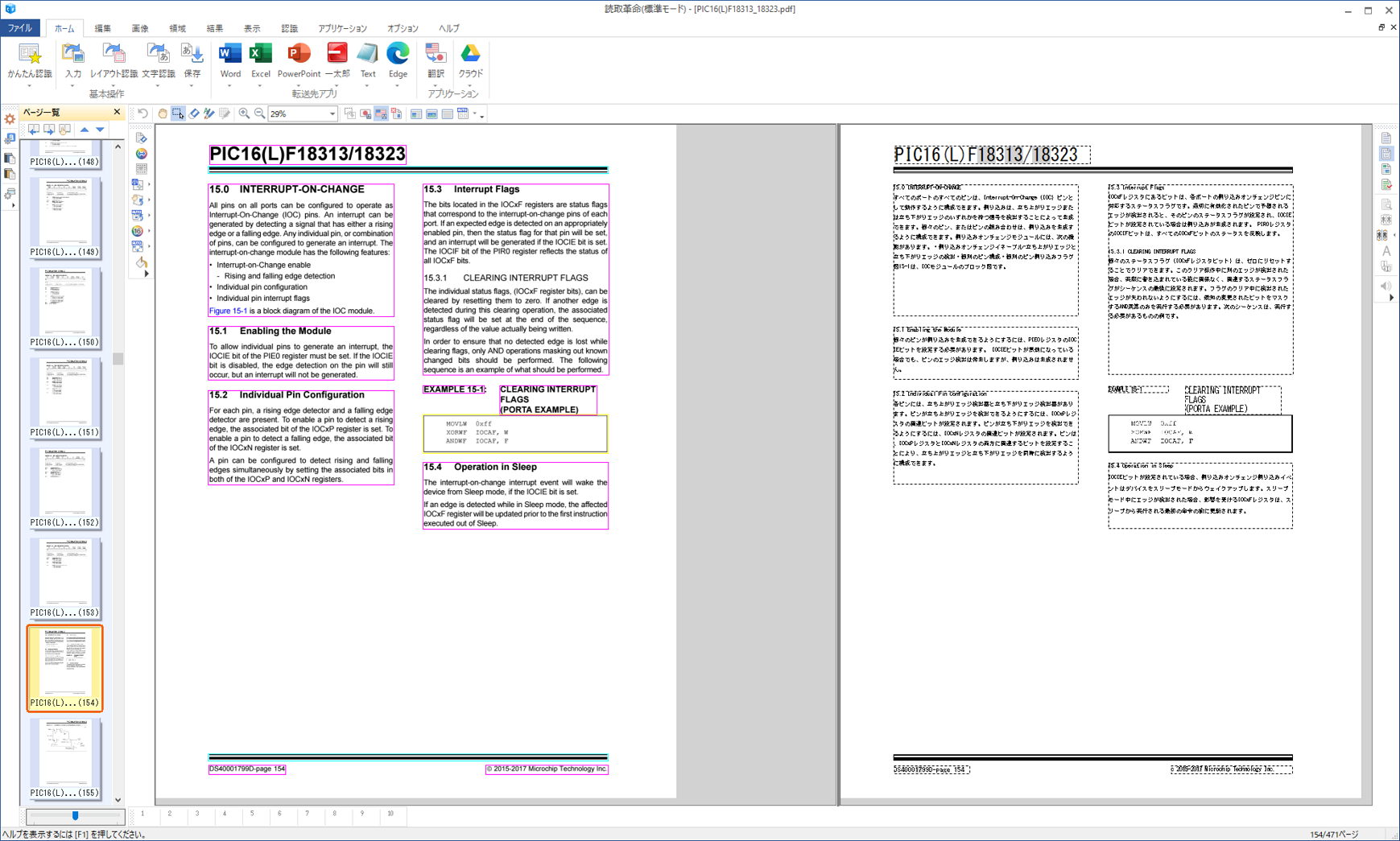Close the ページ一覧 panel

tap(117, 112)
